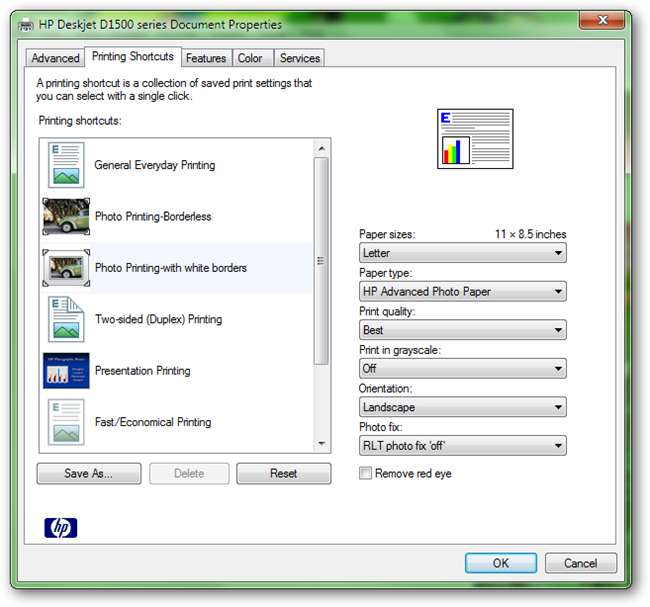
Task: Select 'General Everyday Printing' text label
Action: [155, 165]
